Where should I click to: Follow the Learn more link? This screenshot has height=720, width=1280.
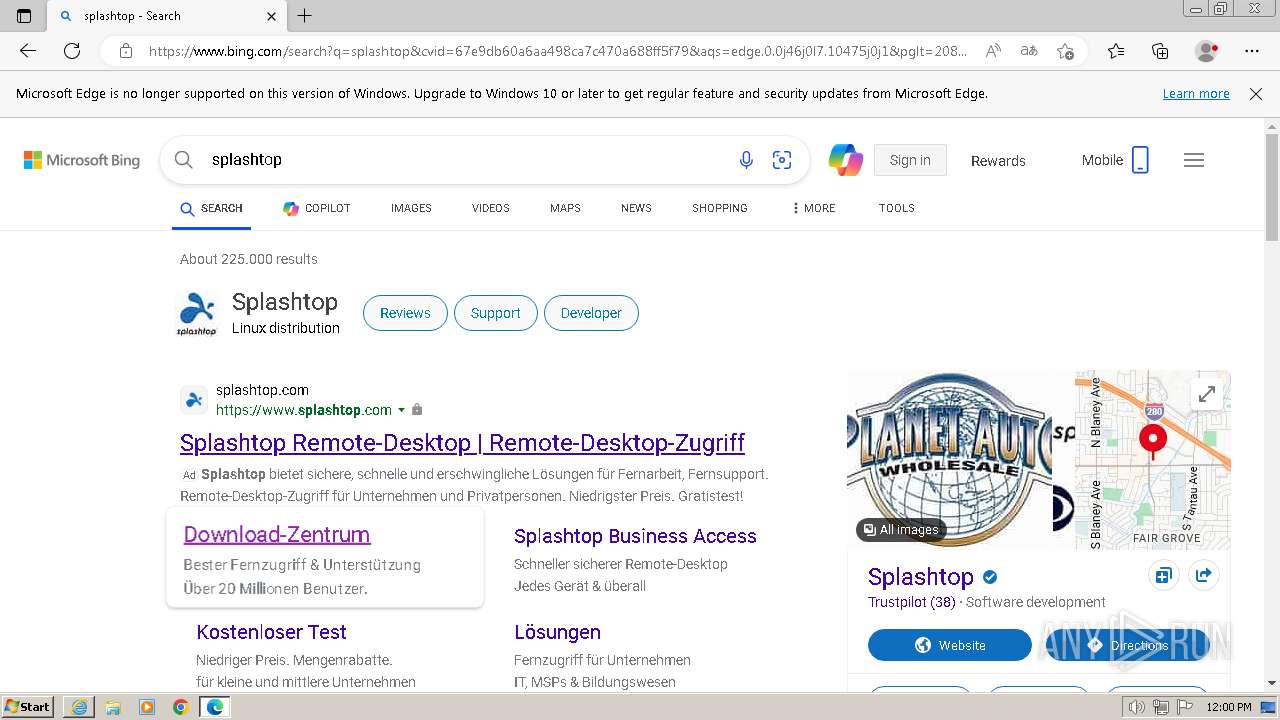click(x=1196, y=94)
